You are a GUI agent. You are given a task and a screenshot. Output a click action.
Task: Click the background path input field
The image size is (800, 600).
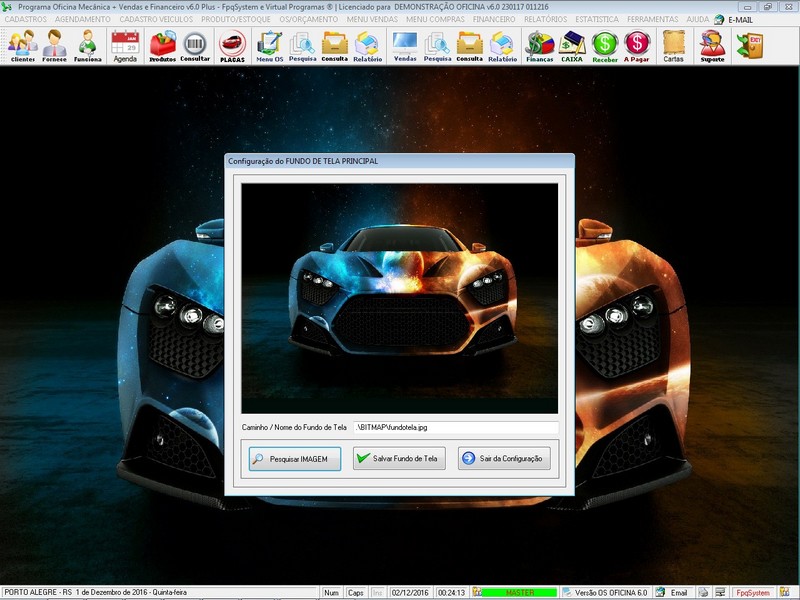click(456, 428)
